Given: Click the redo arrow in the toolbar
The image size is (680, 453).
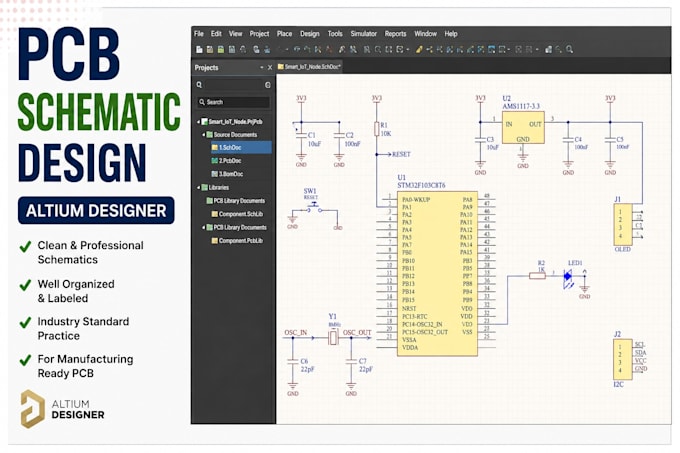Looking at the screenshot, I should click(x=307, y=49).
